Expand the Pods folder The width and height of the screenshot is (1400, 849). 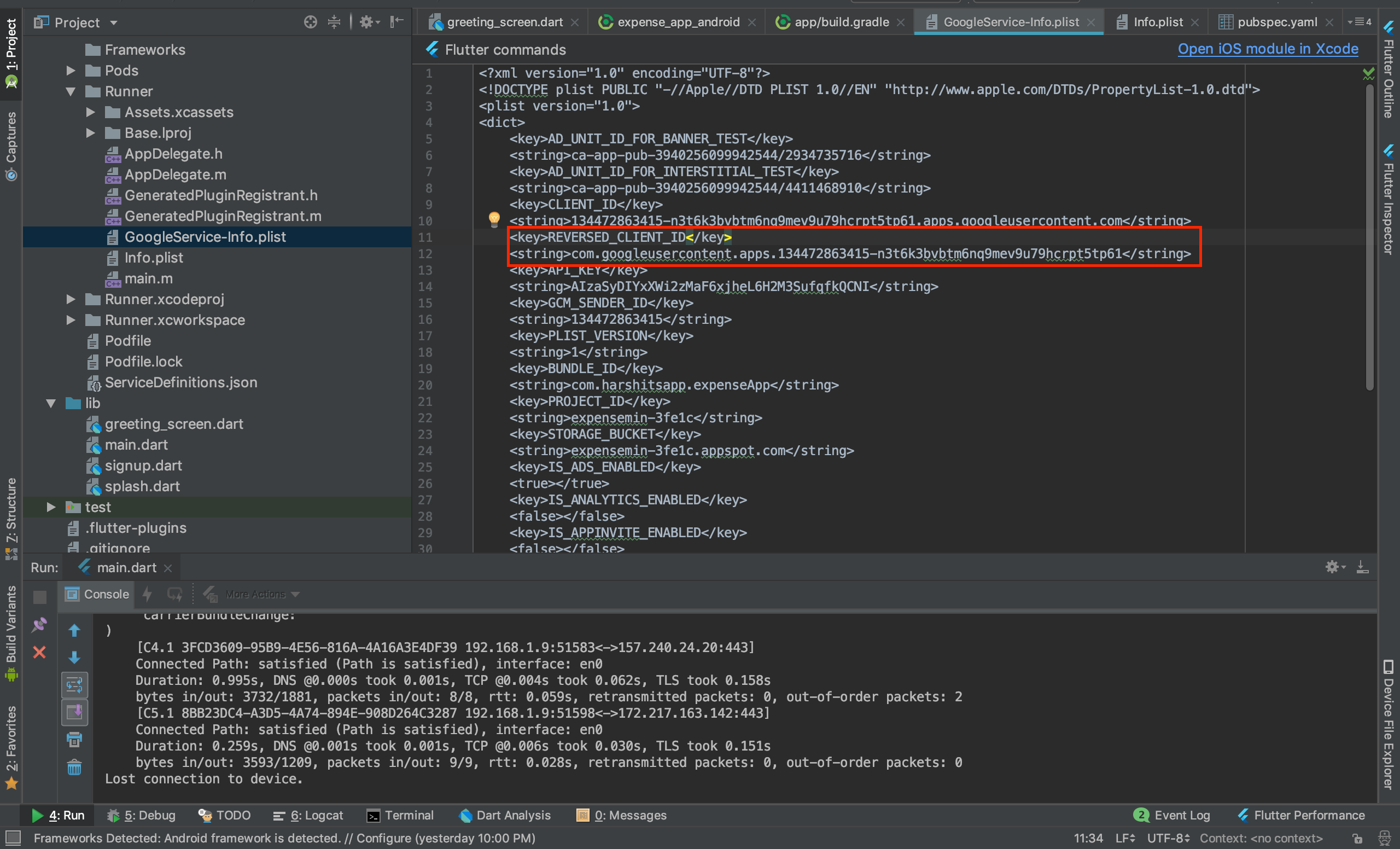point(71,71)
